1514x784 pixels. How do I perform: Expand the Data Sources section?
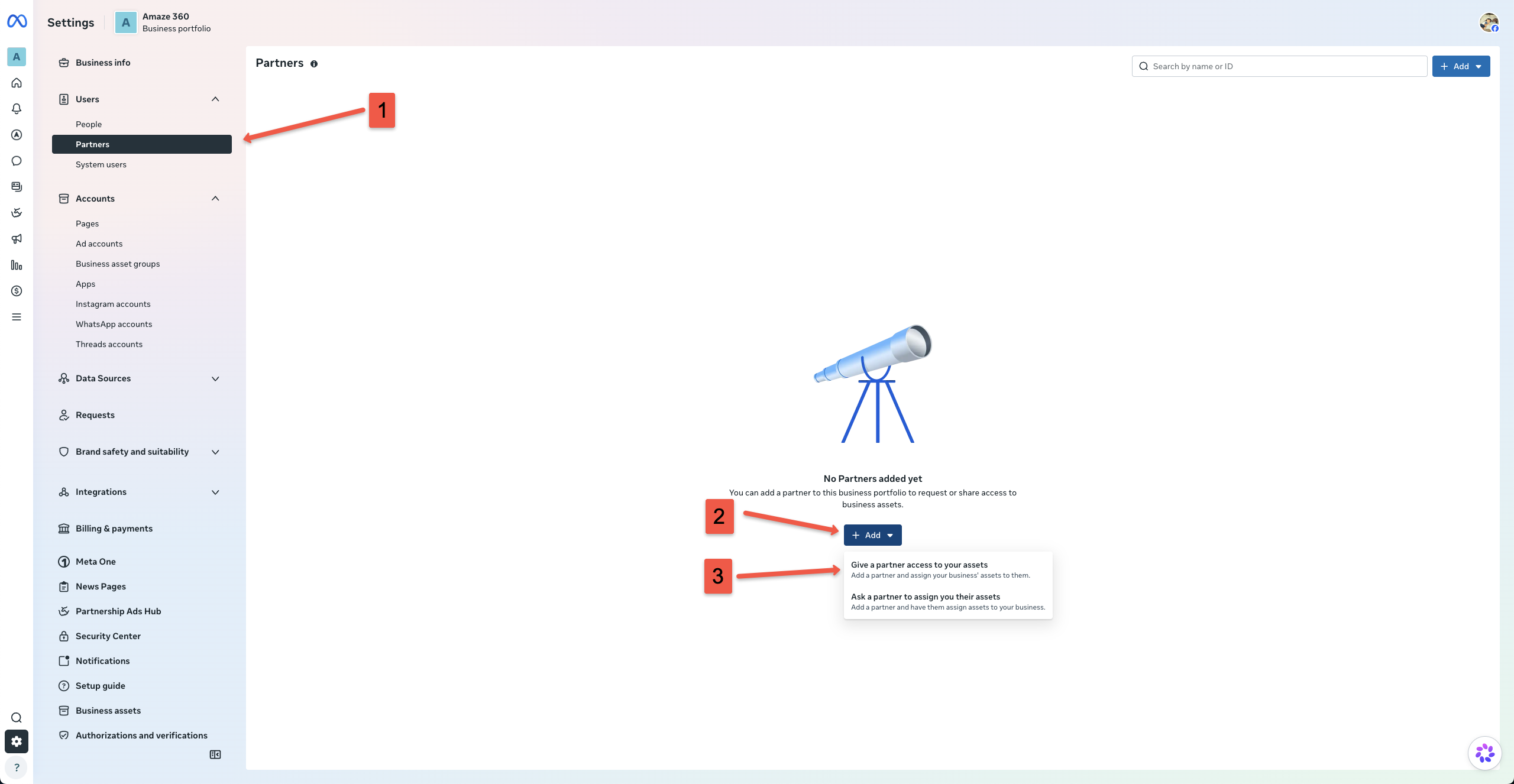[215, 378]
